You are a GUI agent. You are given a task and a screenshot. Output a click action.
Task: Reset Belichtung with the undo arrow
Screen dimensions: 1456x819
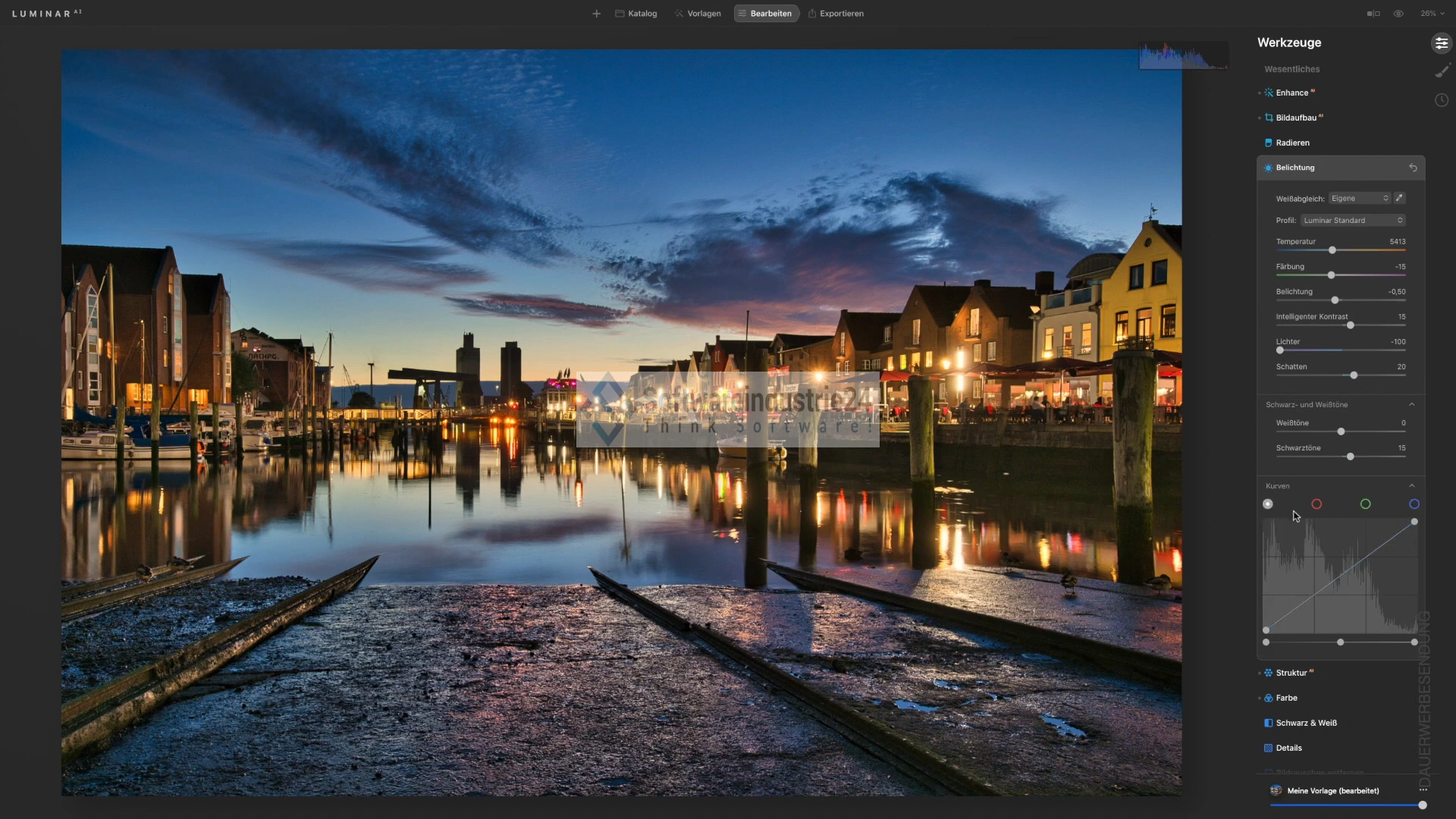click(x=1413, y=168)
